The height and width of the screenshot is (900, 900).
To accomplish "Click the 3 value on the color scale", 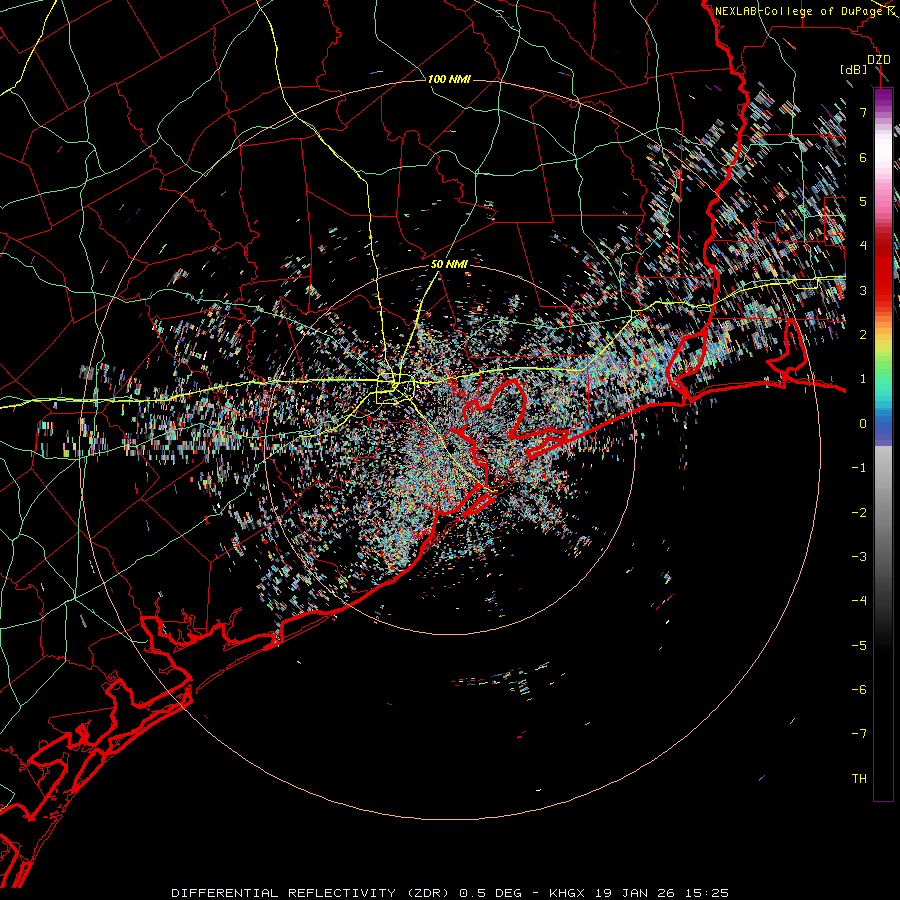I will point(863,290).
